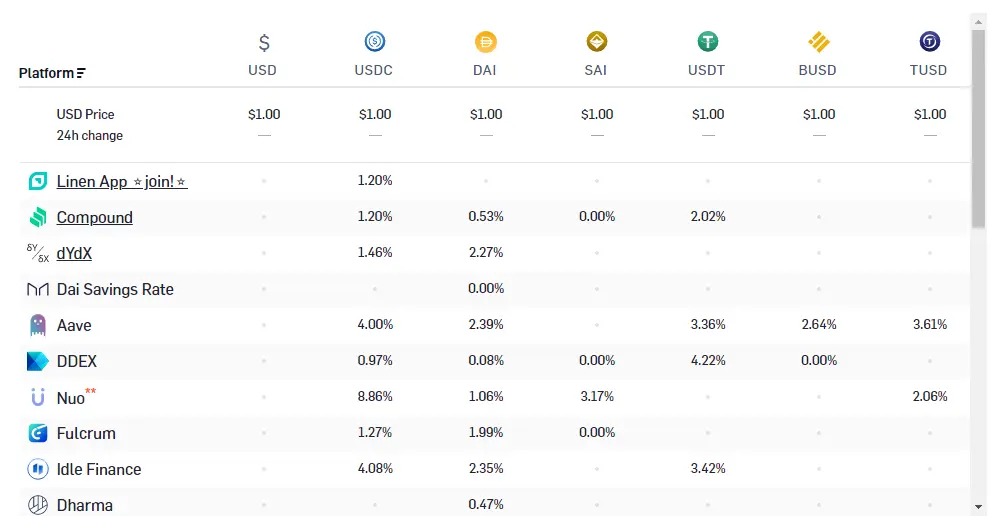Click the Idle Finance logo icon
The height and width of the screenshot is (516, 991).
point(38,469)
